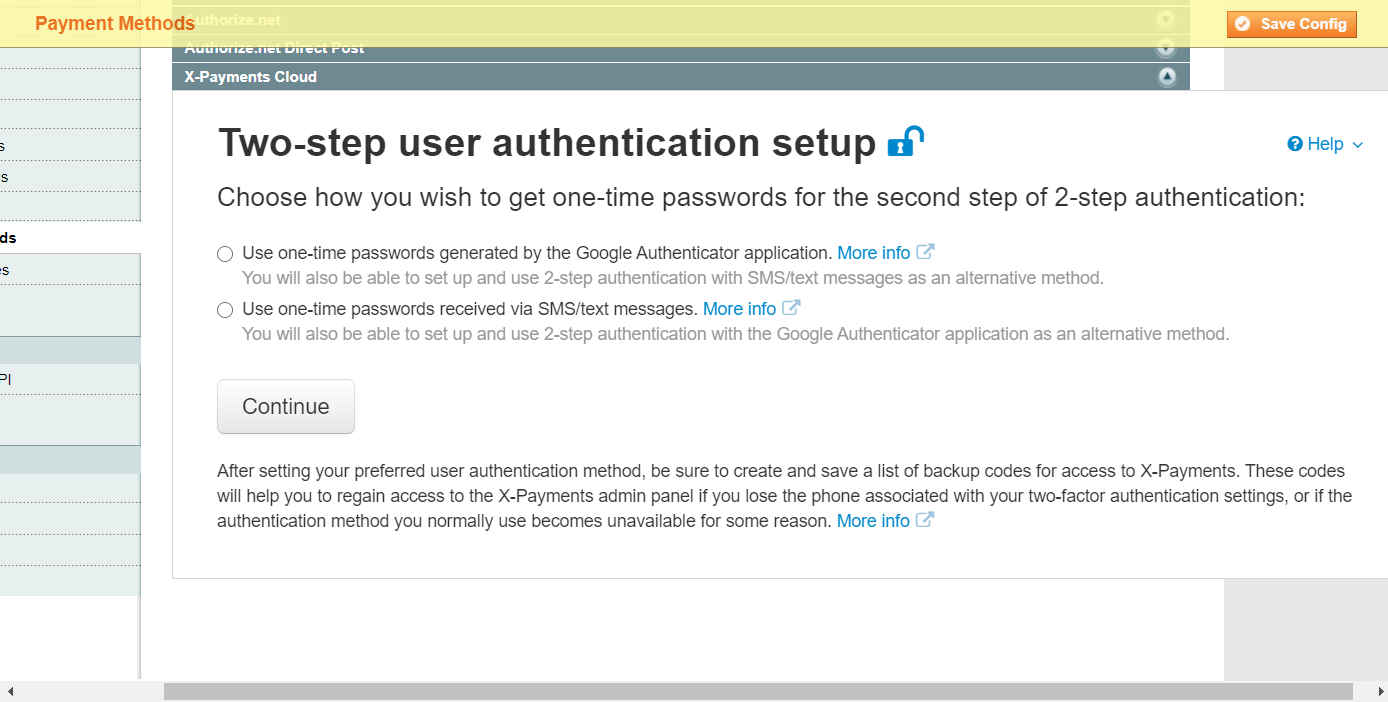This screenshot has width=1388, height=702.
Task: Click the Save Config button
Action: click(x=1291, y=24)
